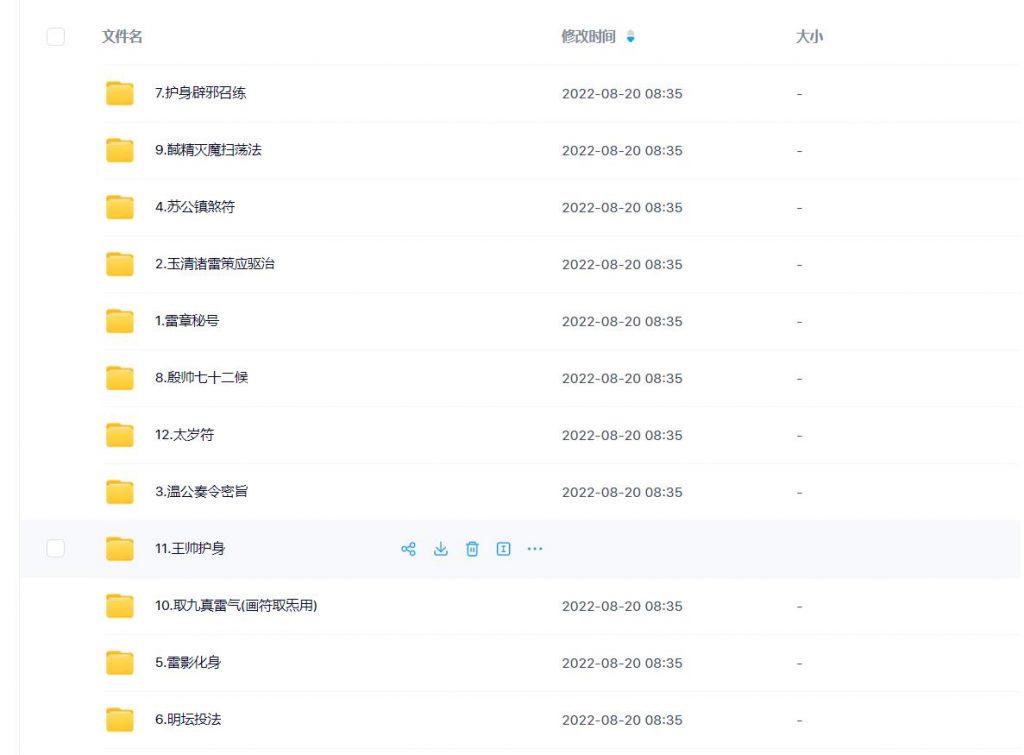Viewport: 1024px width, 755px height.
Task: Delete the 11.王帅护身 folder via trash icon
Action: pos(473,549)
